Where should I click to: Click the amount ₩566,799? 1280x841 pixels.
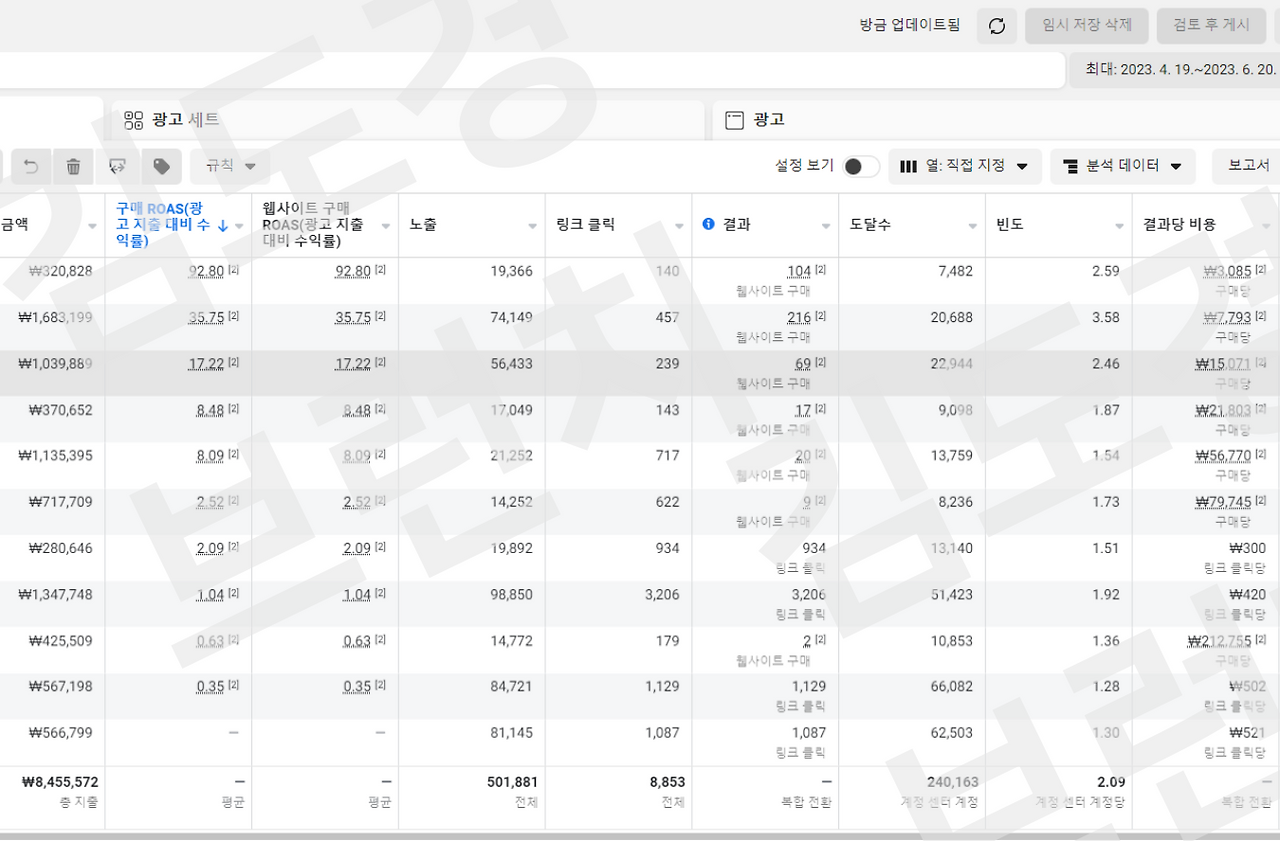[61, 732]
